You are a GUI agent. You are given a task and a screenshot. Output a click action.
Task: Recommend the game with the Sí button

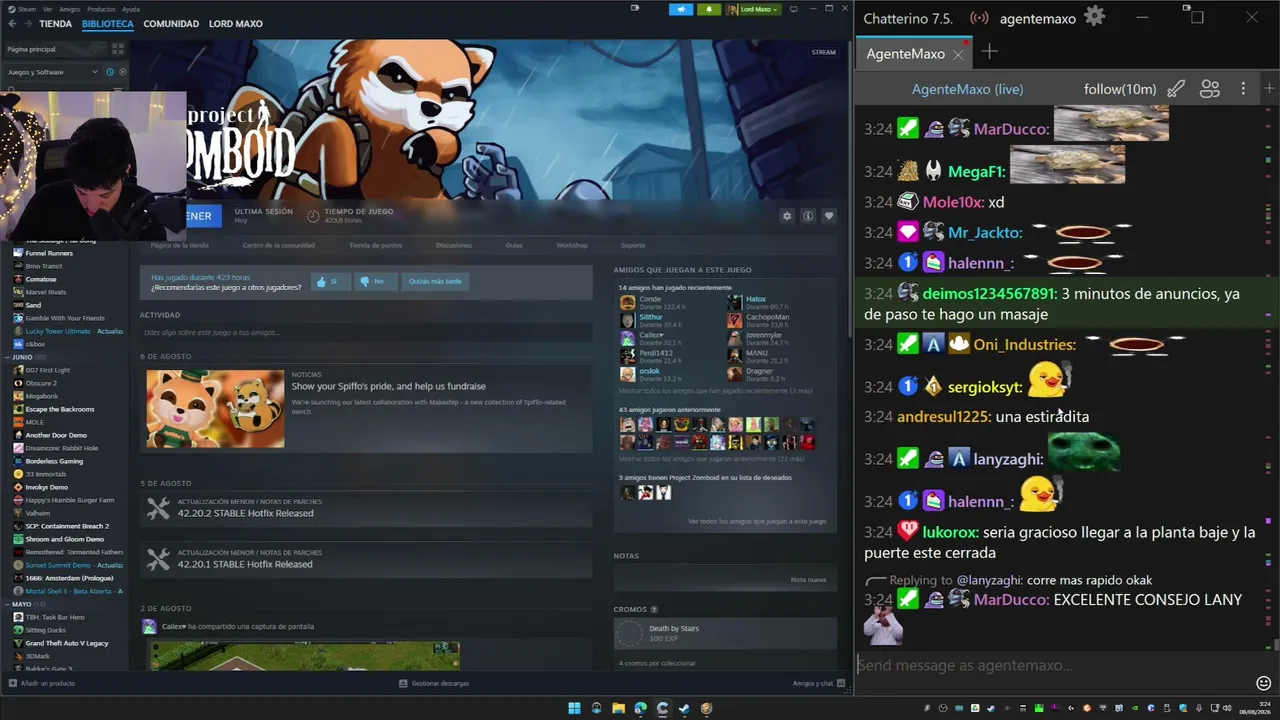coord(330,282)
